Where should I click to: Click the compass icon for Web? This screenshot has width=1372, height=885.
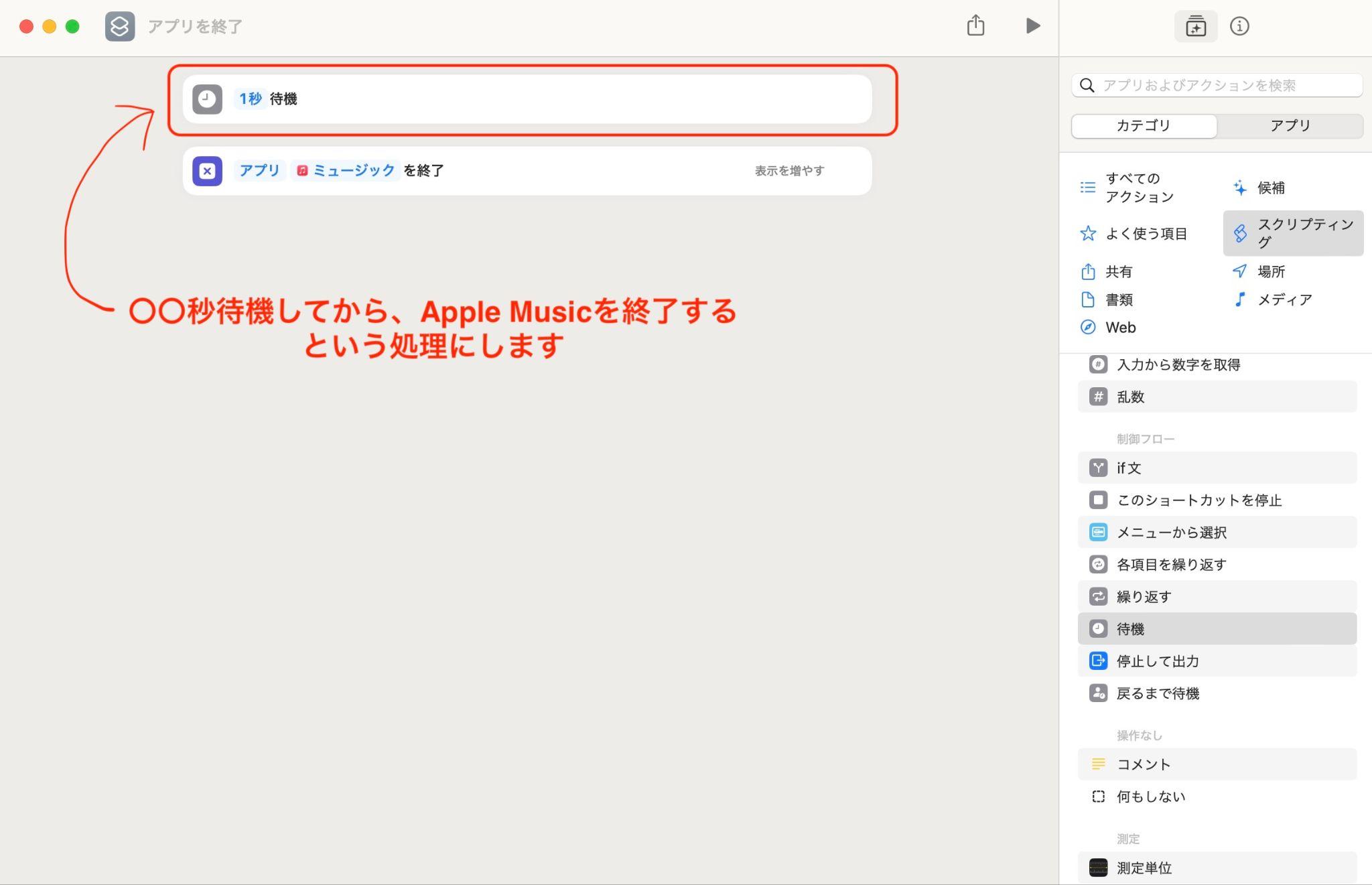pyautogui.click(x=1088, y=328)
